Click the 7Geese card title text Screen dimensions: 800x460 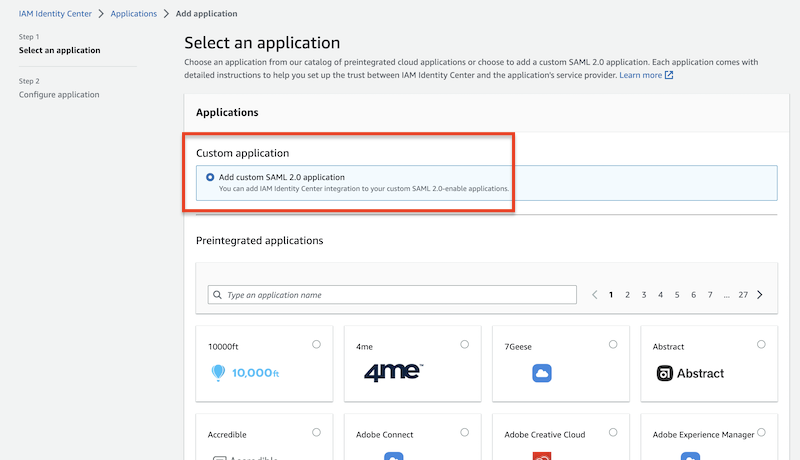point(518,347)
